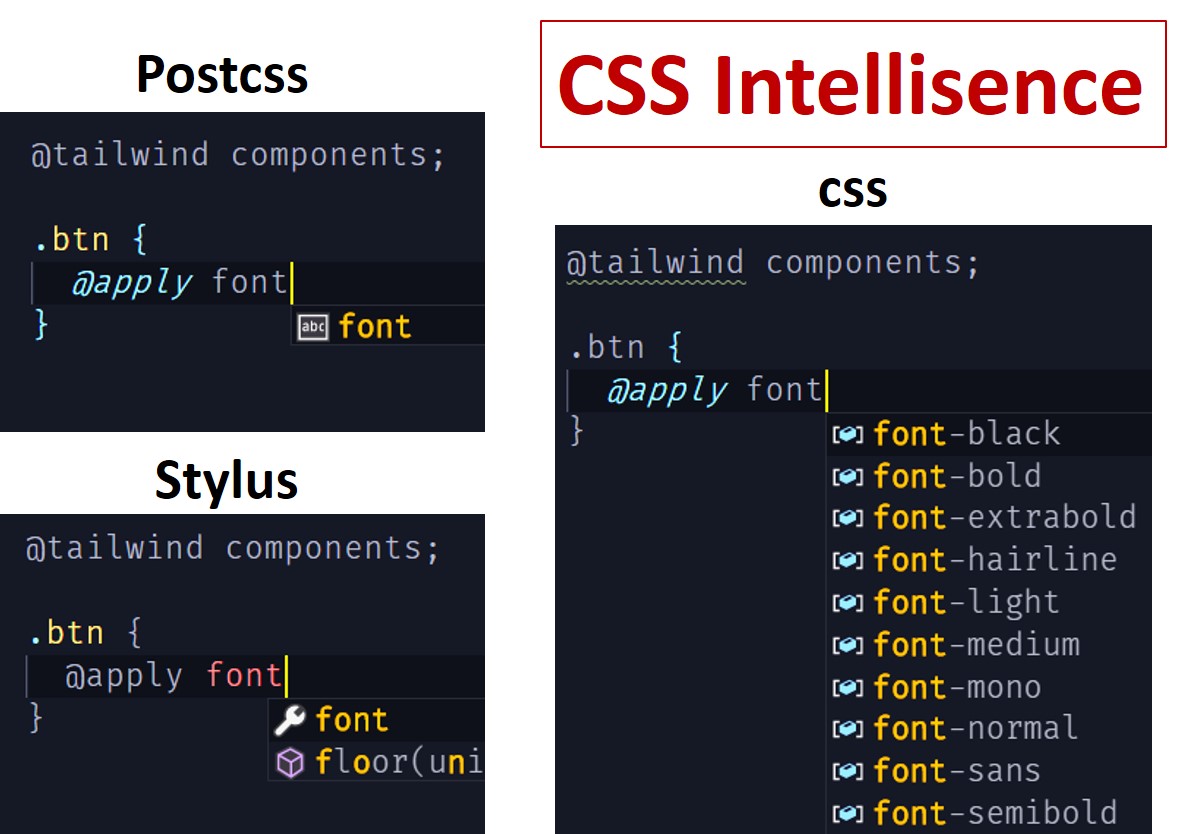Click the icon beside font-black
The width and height of the screenshot is (1200, 834).
(x=848, y=435)
